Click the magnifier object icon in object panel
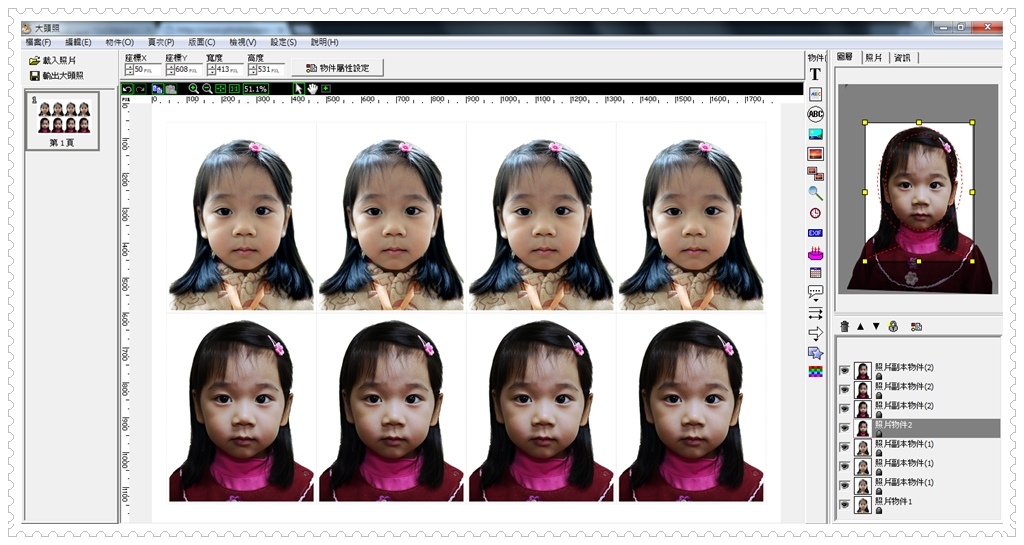 816,193
